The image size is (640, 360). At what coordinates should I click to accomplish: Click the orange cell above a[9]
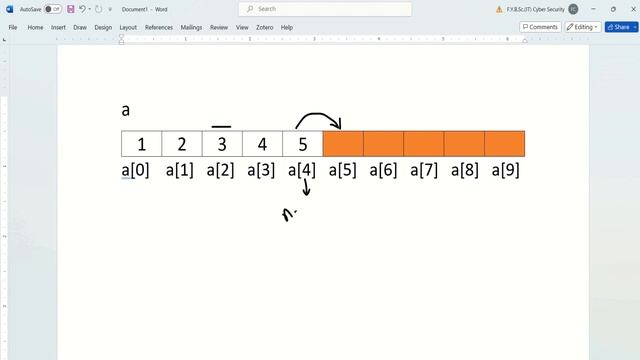[x=505, y=144]
